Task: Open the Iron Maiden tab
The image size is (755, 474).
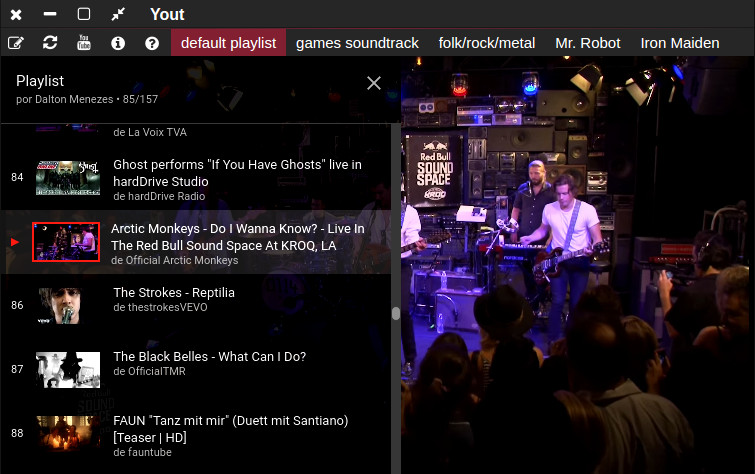Action: (x=680, y=43)
